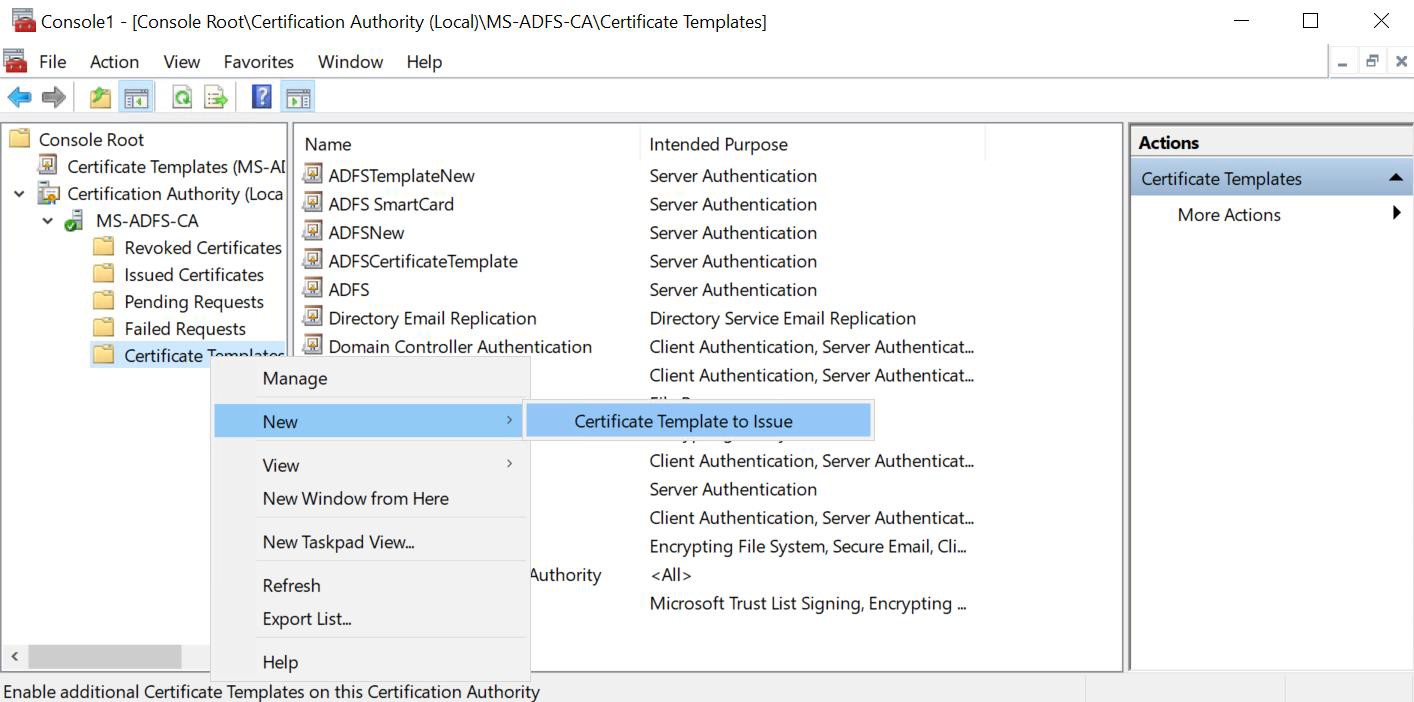Click the Forward arrow in the toolbar
This screenshot has width=1414, height=702.
(53, 97)
